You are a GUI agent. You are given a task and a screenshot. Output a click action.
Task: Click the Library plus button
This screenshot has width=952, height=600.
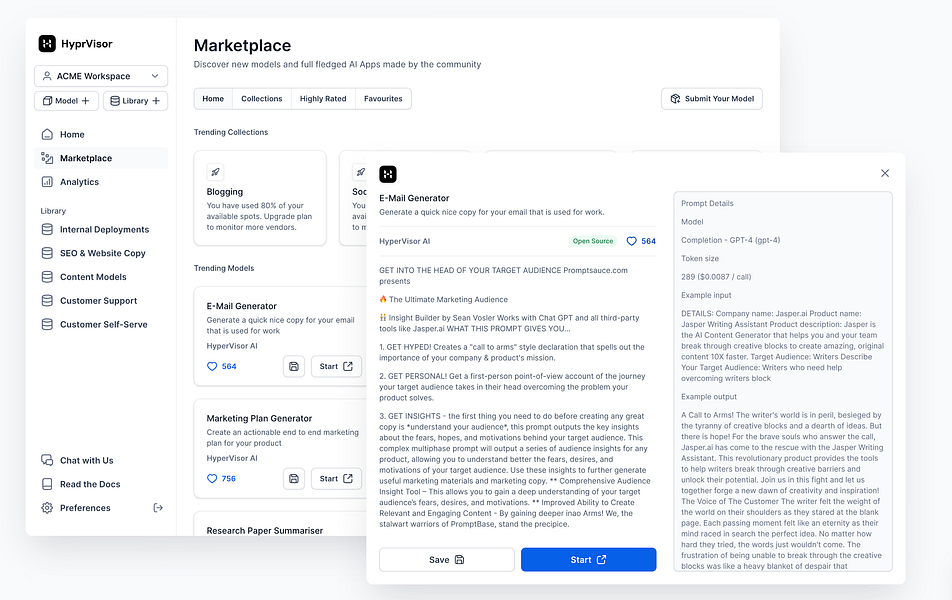(135, 101)
